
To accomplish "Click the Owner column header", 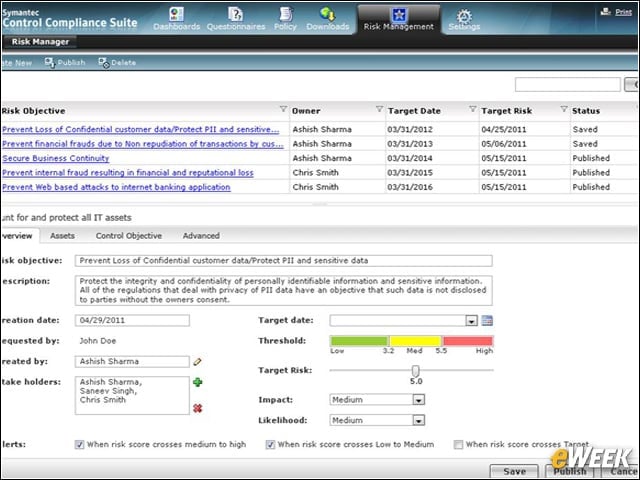I will click(x=306, y=111).
